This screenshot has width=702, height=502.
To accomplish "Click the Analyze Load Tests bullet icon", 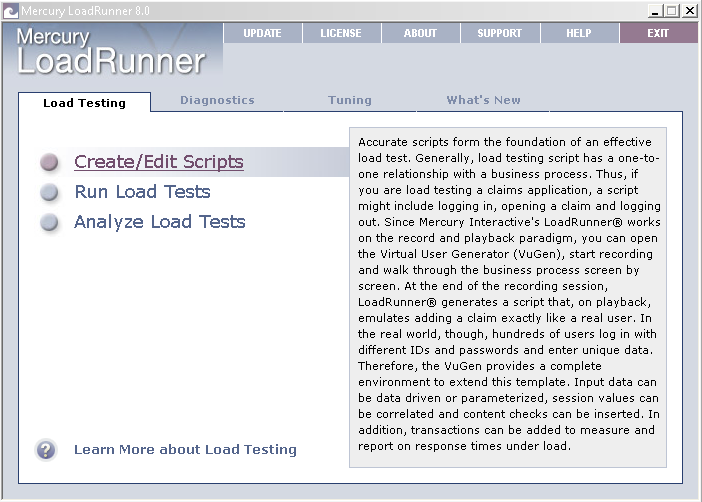I will click(50, 222).
